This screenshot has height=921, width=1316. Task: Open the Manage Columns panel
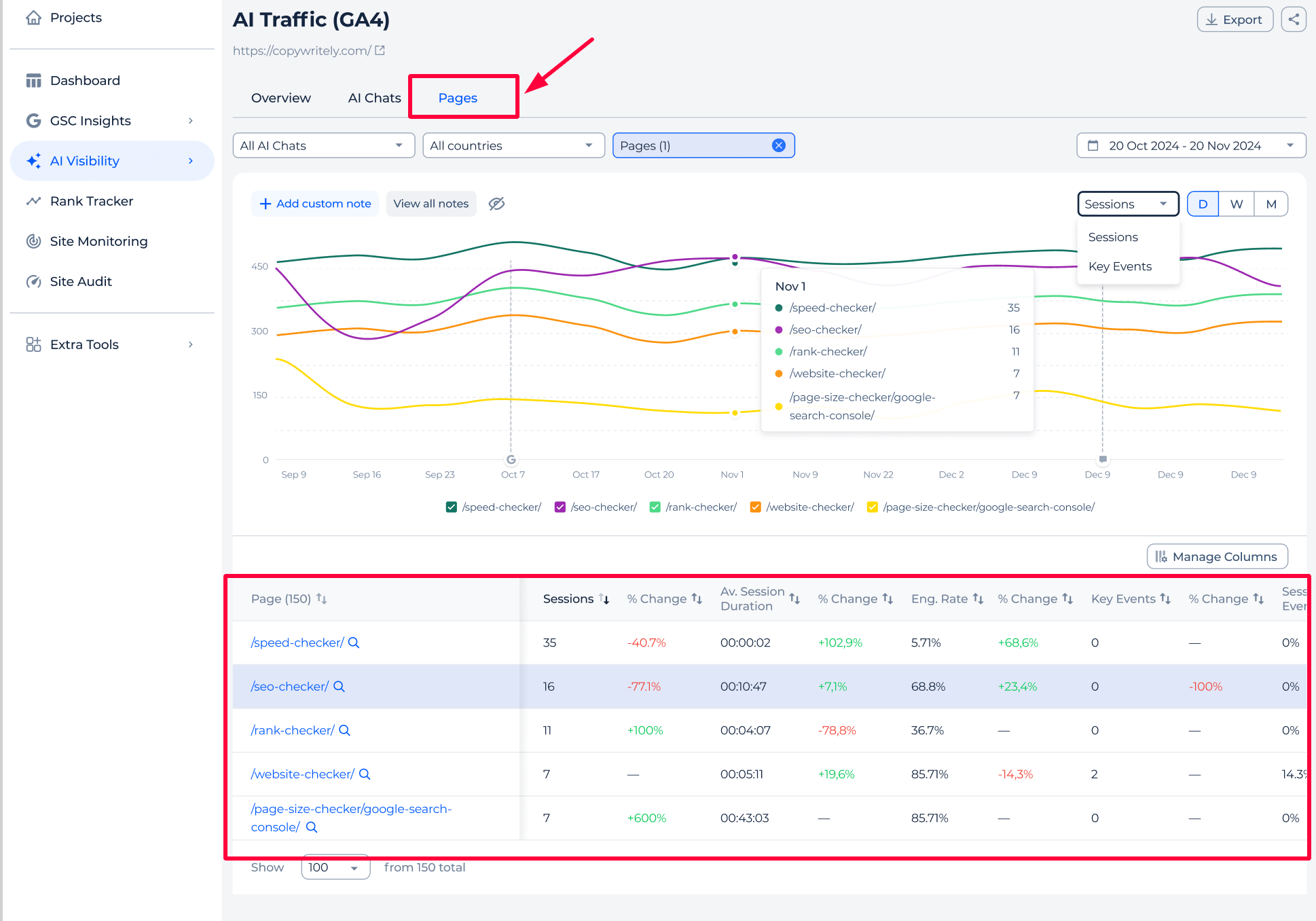pos(1216,556)
